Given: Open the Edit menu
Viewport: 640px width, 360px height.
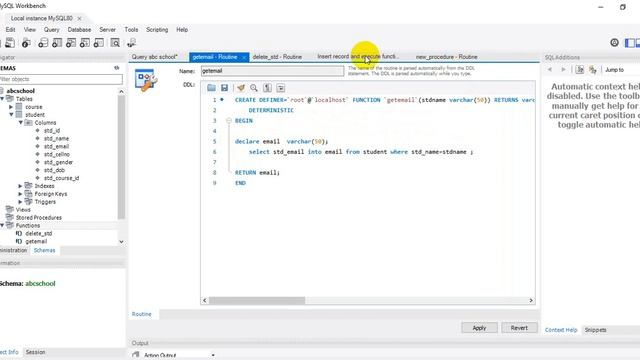Looking at the screenshot, I should (x=10, y=30).
